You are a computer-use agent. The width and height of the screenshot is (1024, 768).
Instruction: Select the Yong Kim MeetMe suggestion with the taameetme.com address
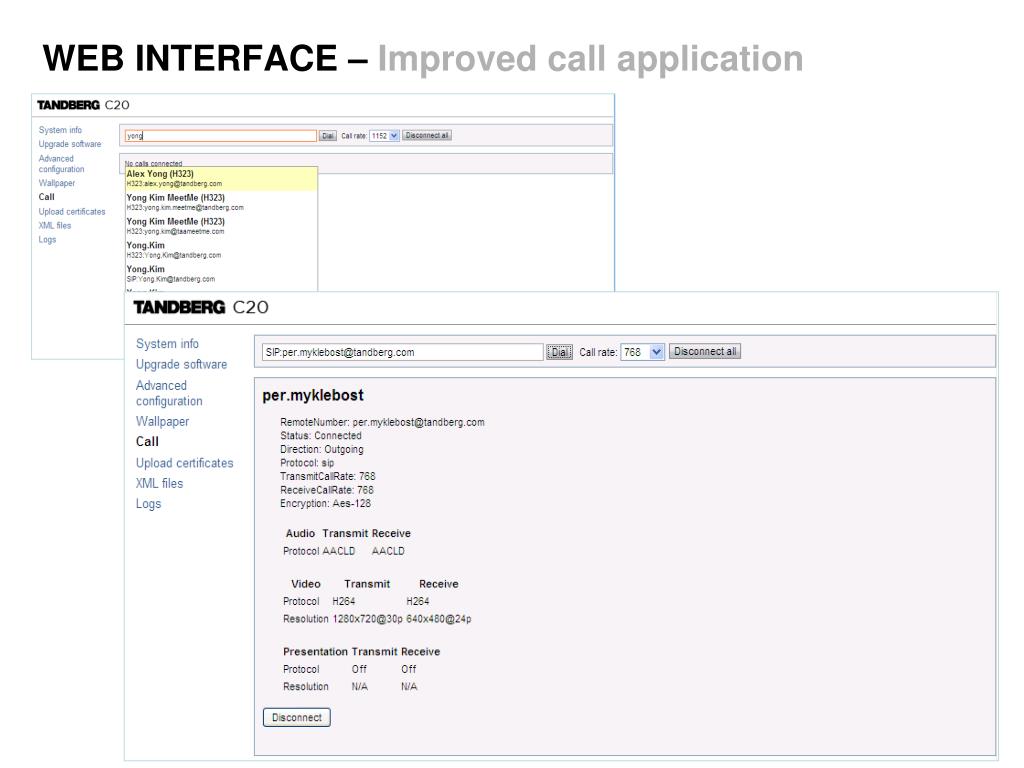[221, 226]
